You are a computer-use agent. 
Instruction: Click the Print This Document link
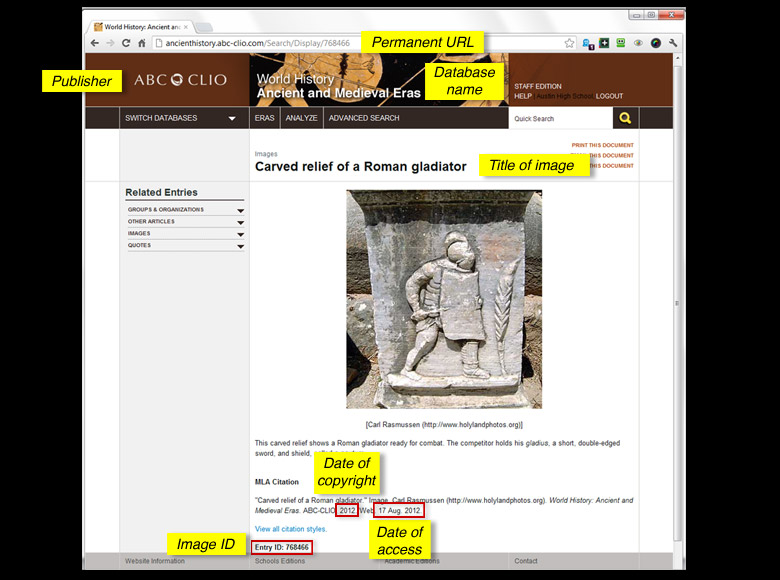click(602, 146)
